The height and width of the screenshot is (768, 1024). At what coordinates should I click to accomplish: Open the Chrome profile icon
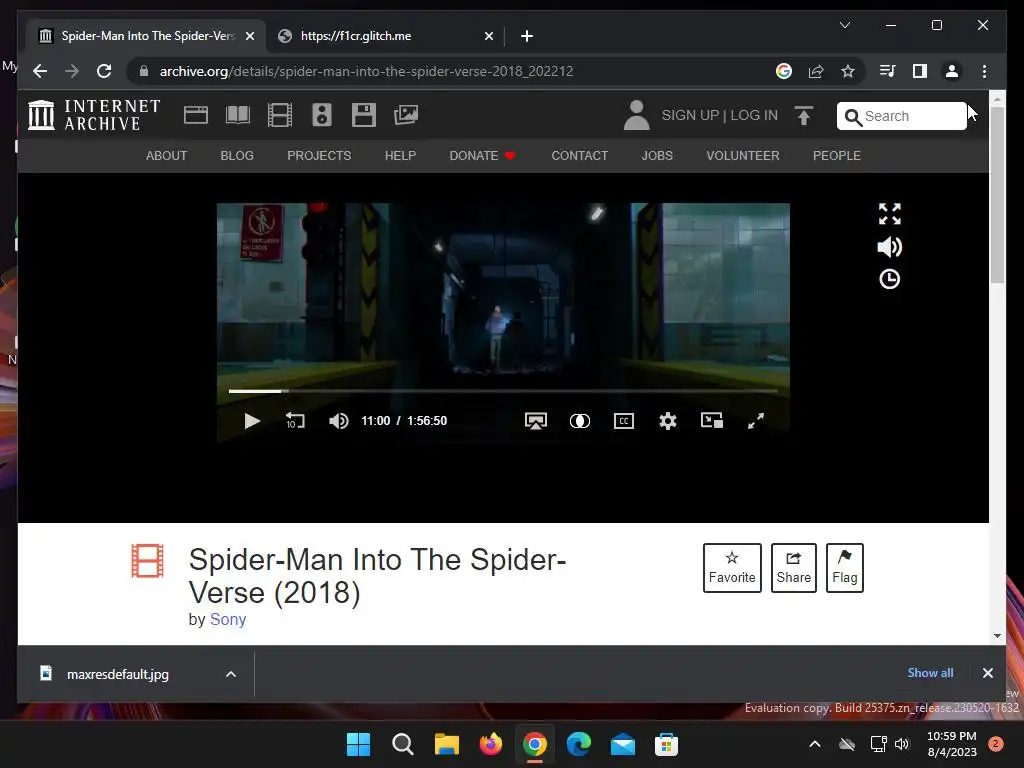coord(952,71)
